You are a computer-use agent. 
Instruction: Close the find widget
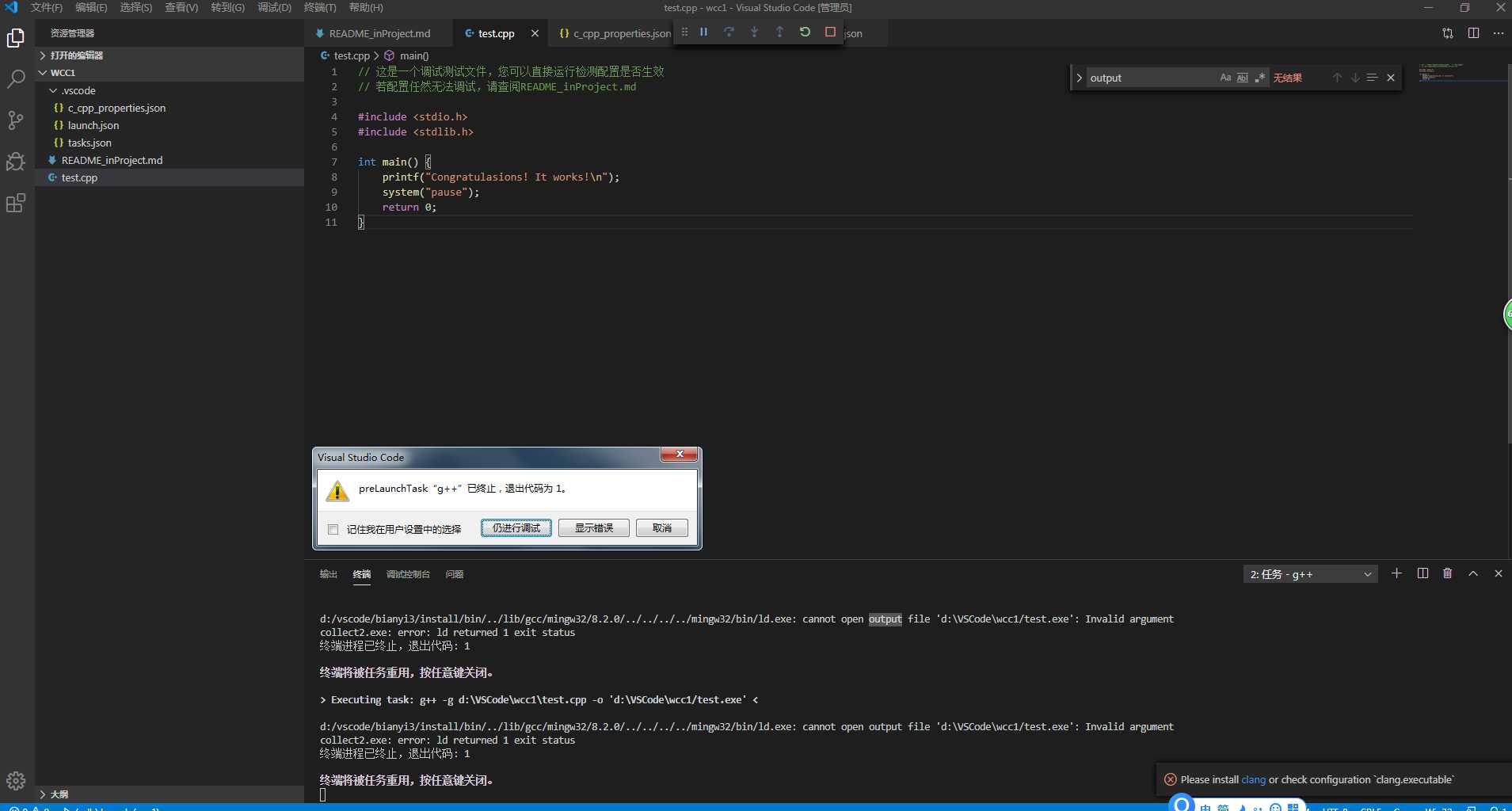pos(1391,78)
